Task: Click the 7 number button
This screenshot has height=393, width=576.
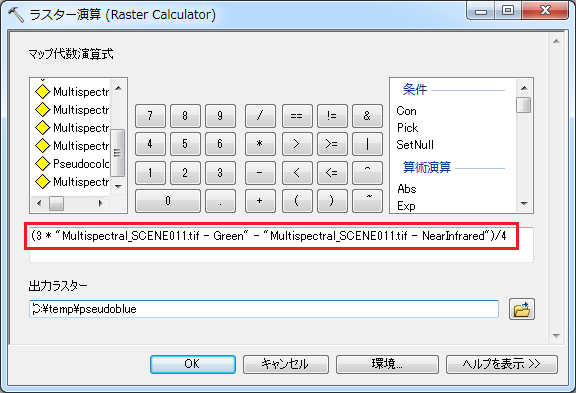Action: coord(150,116)
